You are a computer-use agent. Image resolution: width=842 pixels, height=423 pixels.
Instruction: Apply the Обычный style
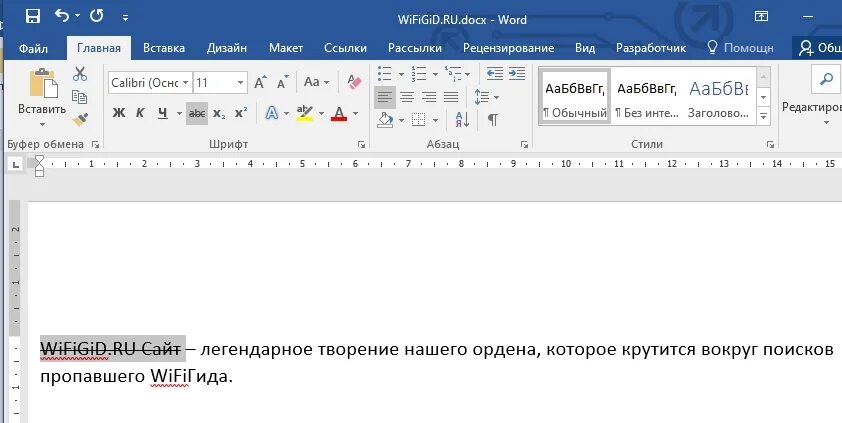click(575, 97)
